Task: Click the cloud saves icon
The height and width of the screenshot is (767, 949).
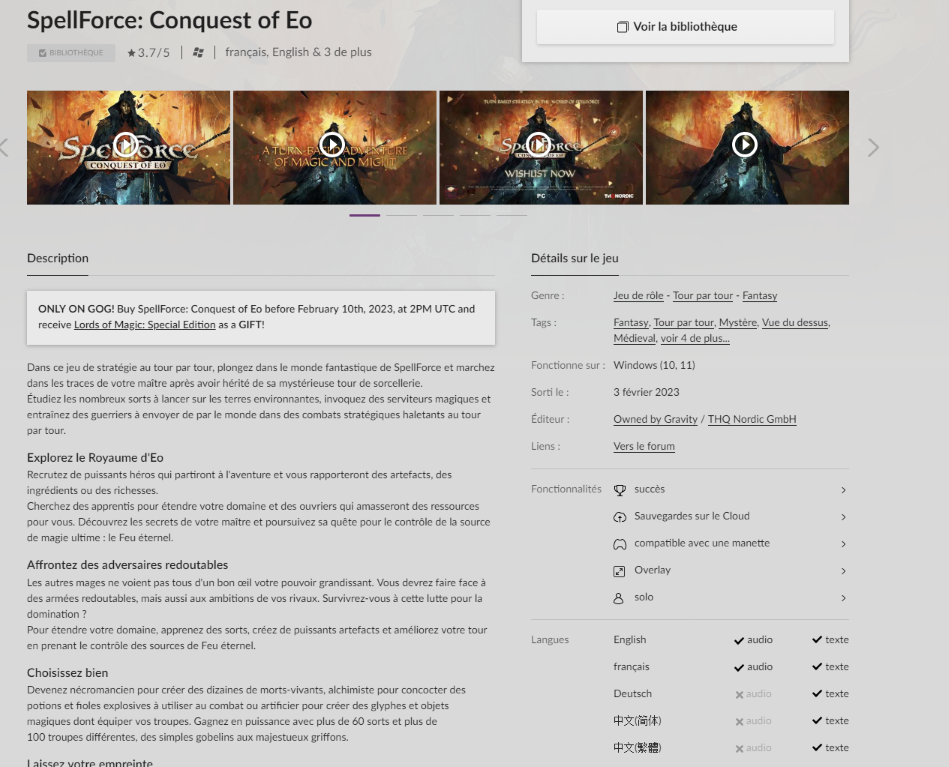Action: coord(620,517)
